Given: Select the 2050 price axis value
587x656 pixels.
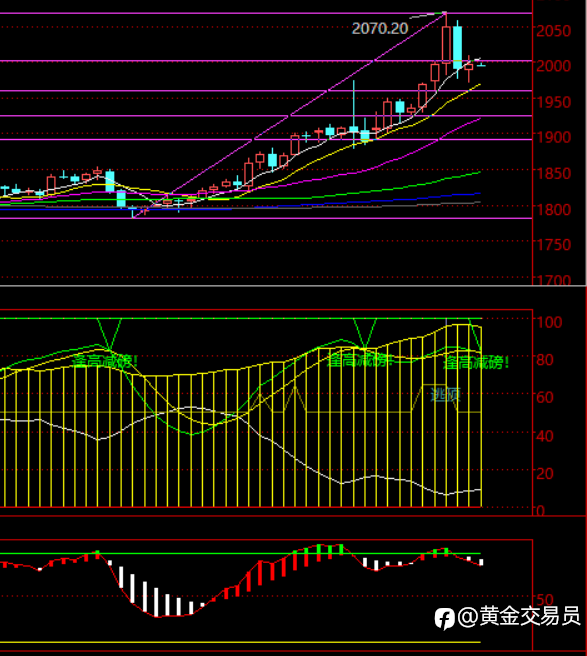Looking at the screenshot, I should click(x=554, y=31).
